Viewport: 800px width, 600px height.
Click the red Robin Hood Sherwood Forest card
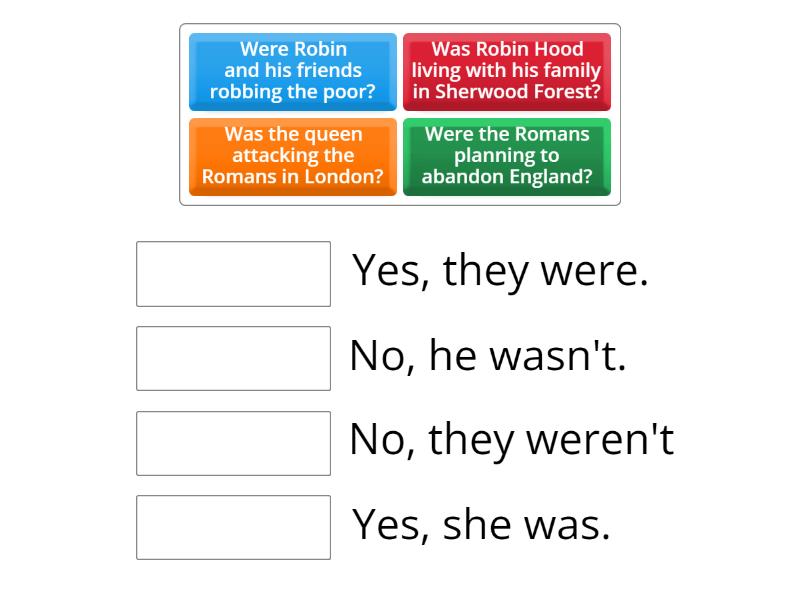pyautogui.click(x=507, y=69)
